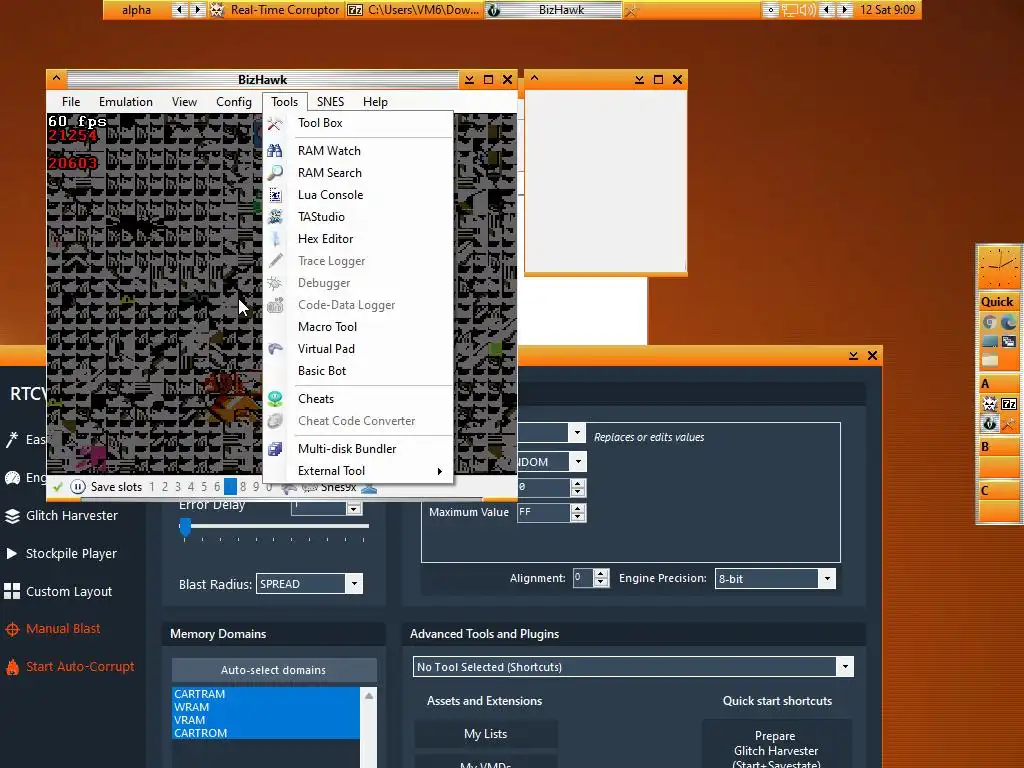This screenshot has width=1024, height=768.
Task: Open the View menu
Action: (x=184, y=102)
